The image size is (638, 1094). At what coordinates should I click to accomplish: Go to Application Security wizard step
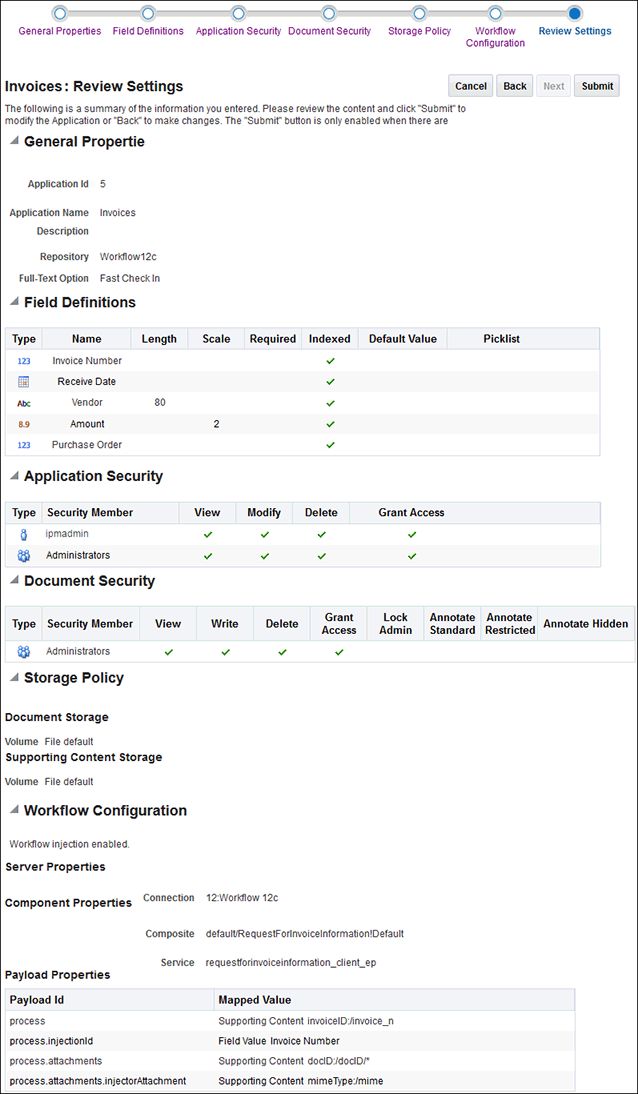coord(238,13)
